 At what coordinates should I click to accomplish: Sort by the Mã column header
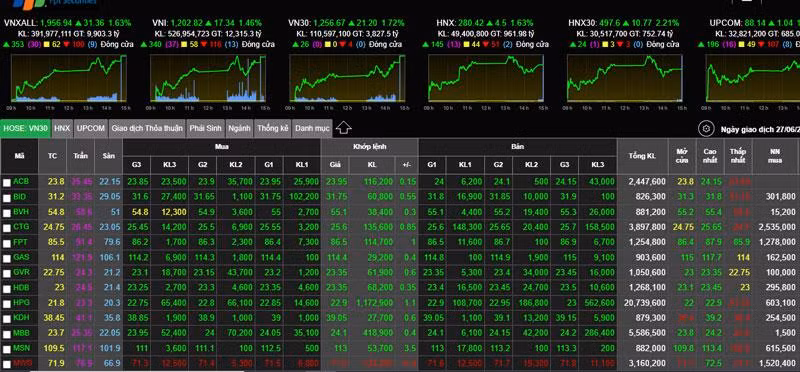19,156
